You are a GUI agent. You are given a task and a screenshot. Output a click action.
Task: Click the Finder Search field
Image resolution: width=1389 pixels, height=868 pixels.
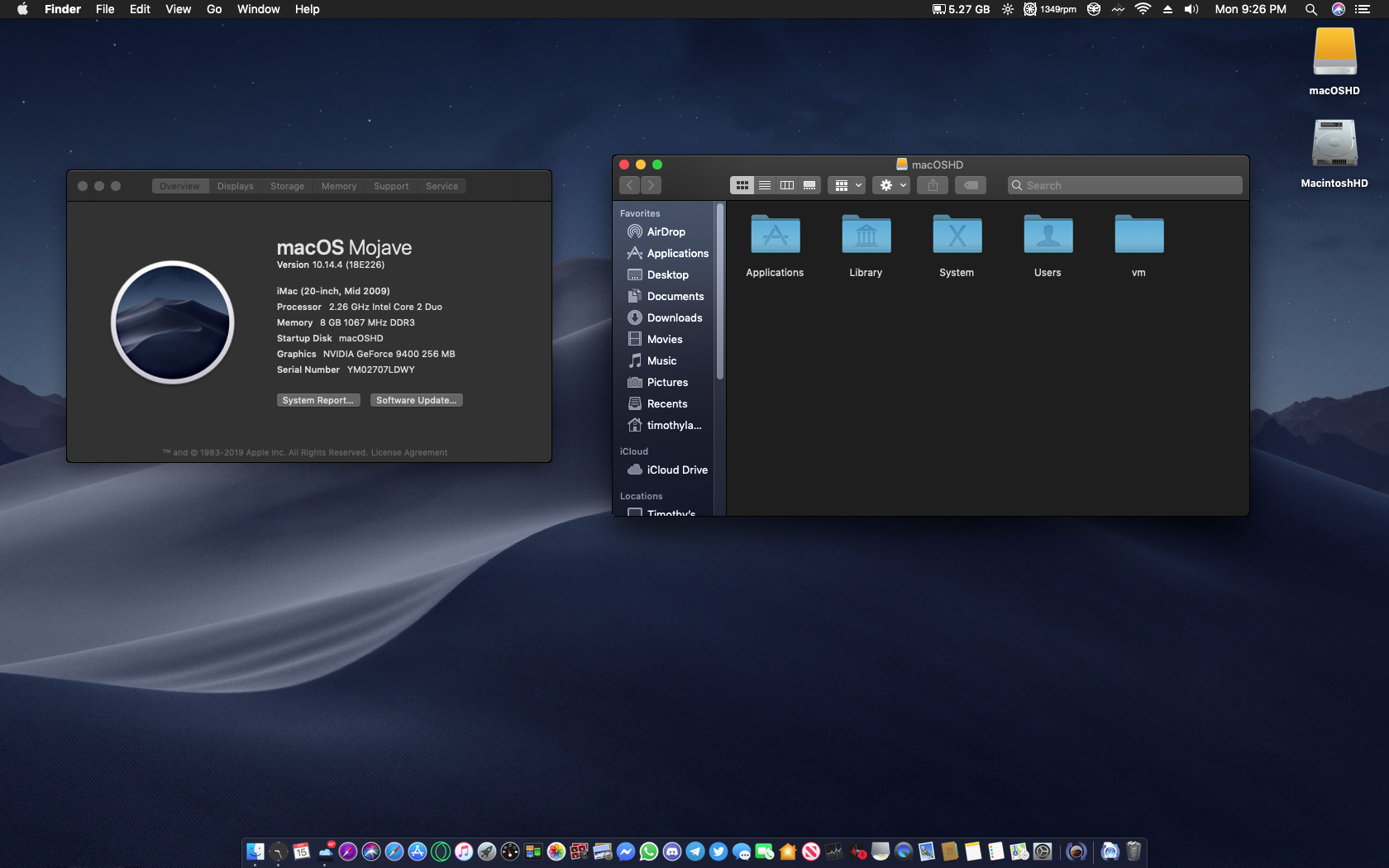point(1124,185)
